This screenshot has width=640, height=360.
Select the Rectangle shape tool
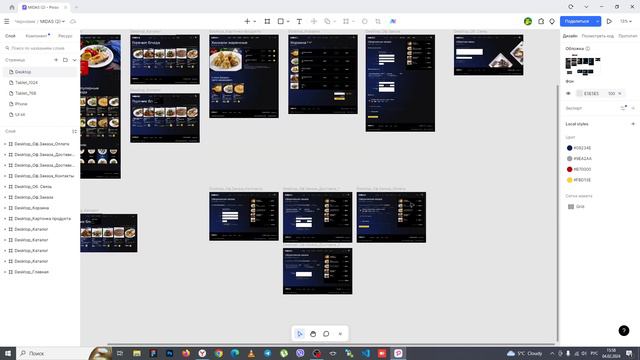pyautogui.click(x=281, y=21)
